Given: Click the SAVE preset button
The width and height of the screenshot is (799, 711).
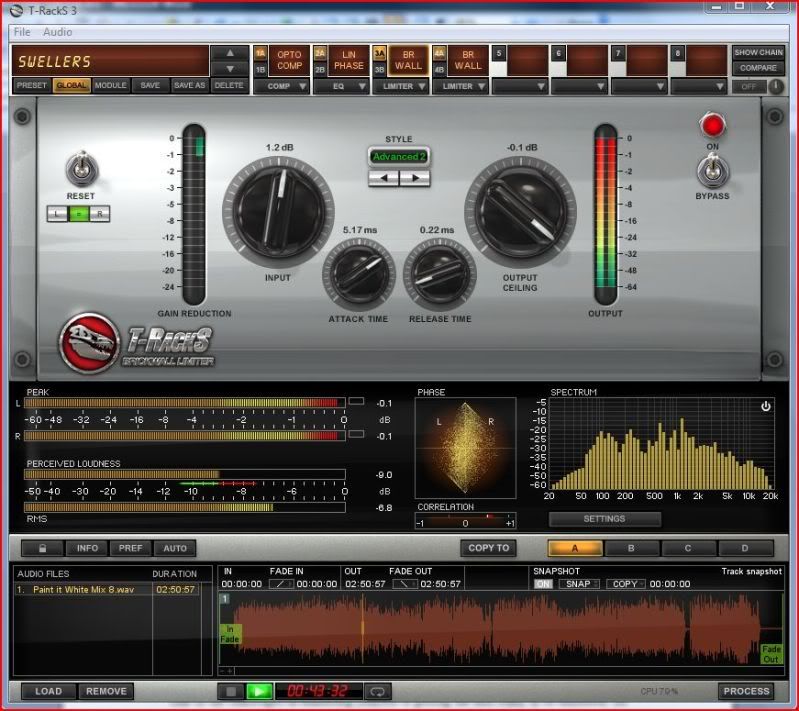Looking at the screenshot, I should [150, 85].
